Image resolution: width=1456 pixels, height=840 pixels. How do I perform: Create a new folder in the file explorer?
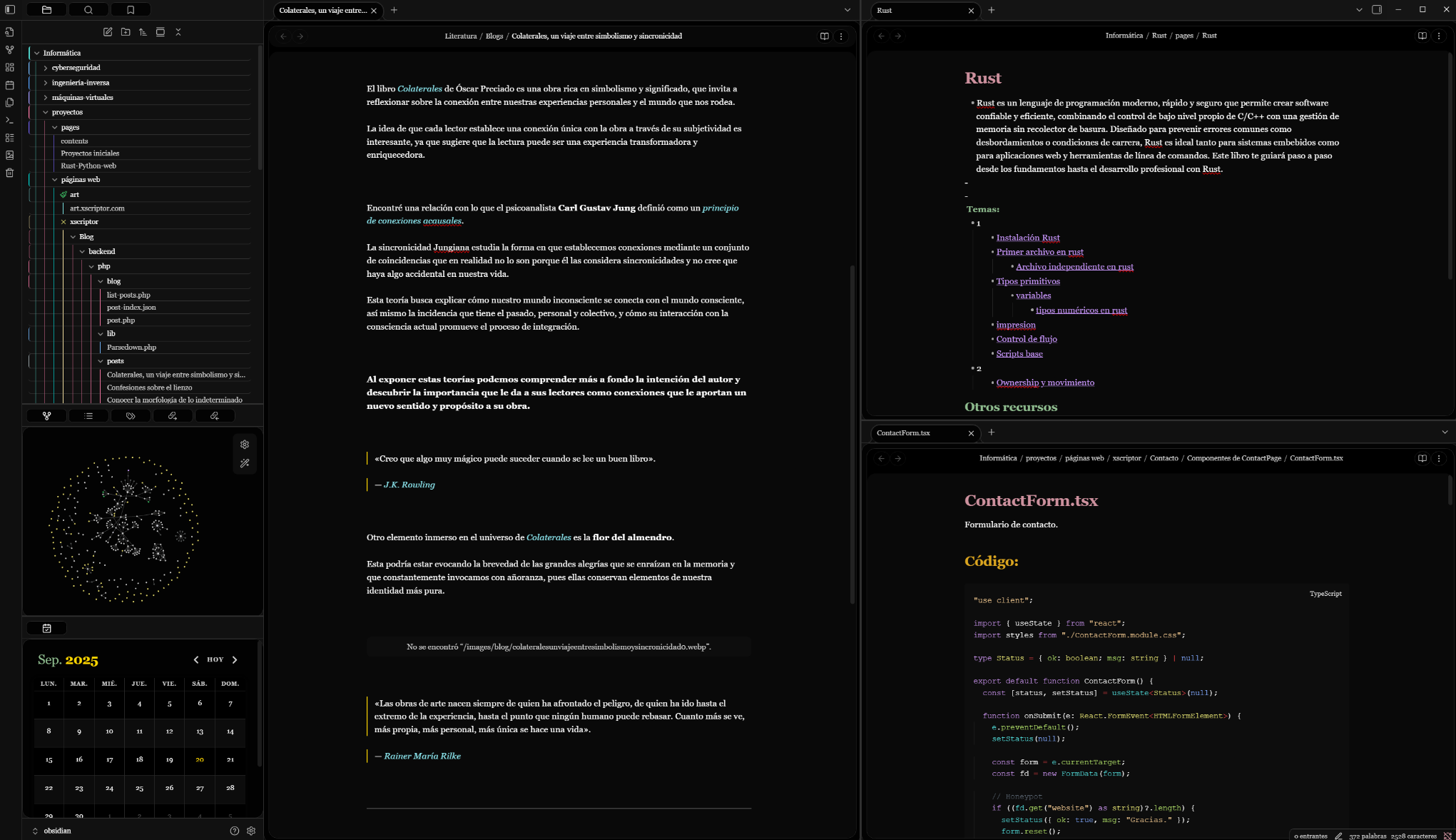pyautogui.click(x=125, y=32)
